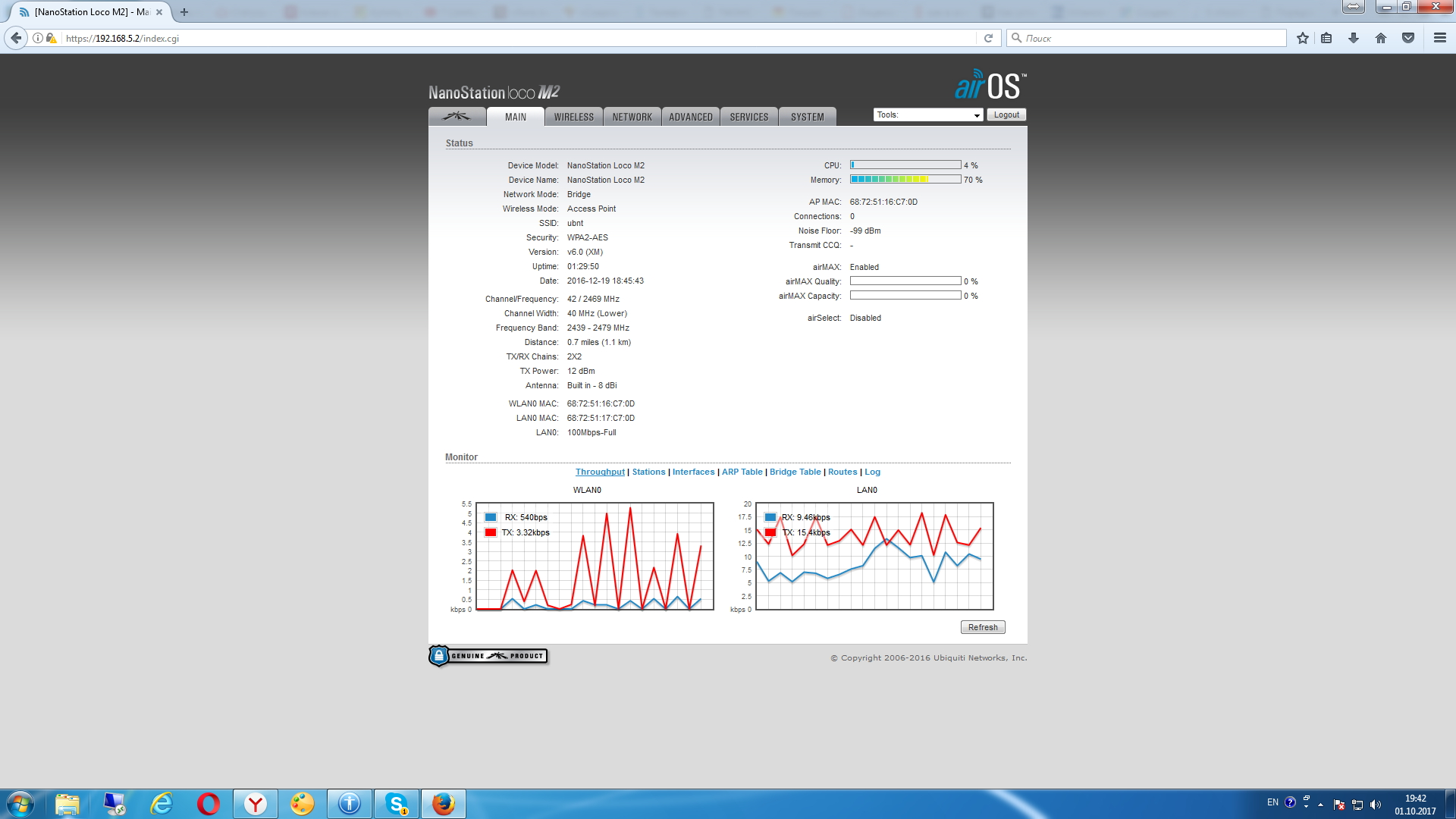The width and height of the screenshot is (1456, 819).
Task: Click the WLAN0 TX red legend swatch
Action: tap(491, 532)
